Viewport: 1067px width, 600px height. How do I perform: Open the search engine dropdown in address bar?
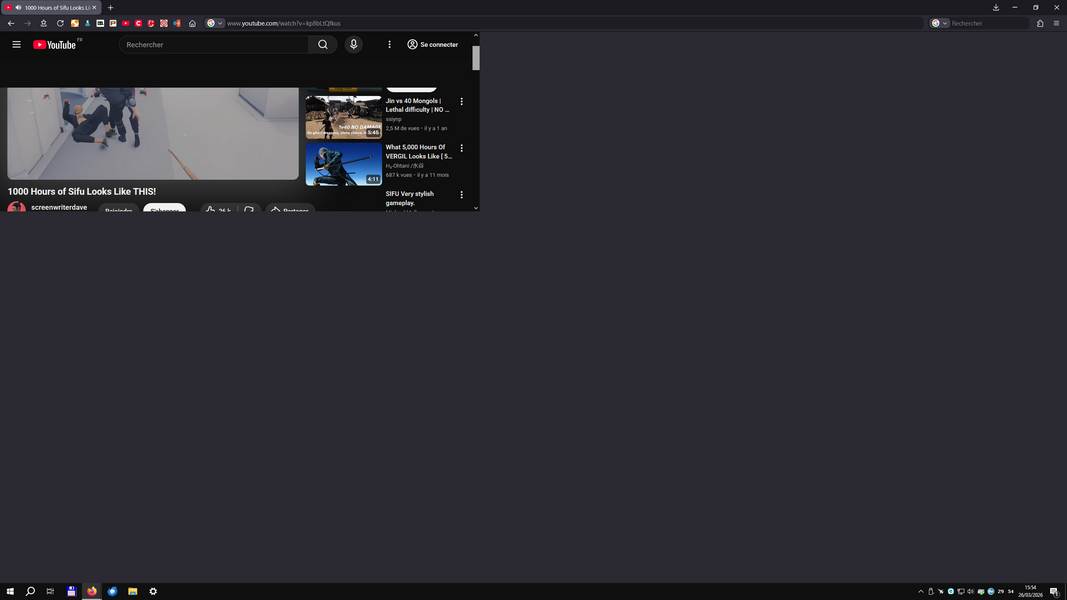click(215, 23)
